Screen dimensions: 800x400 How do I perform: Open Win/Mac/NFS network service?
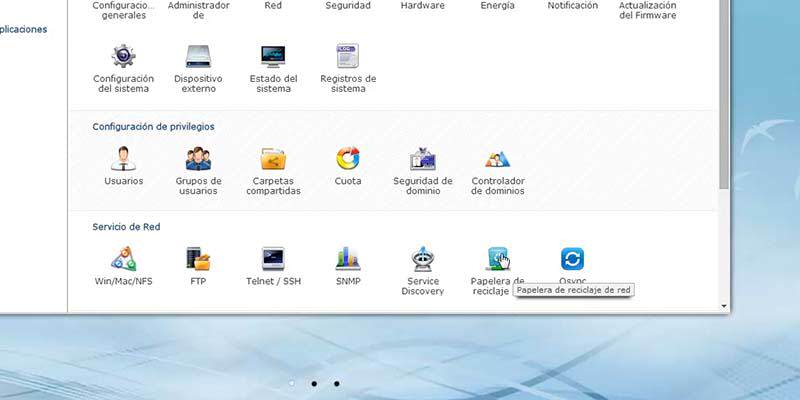(123, 259)
